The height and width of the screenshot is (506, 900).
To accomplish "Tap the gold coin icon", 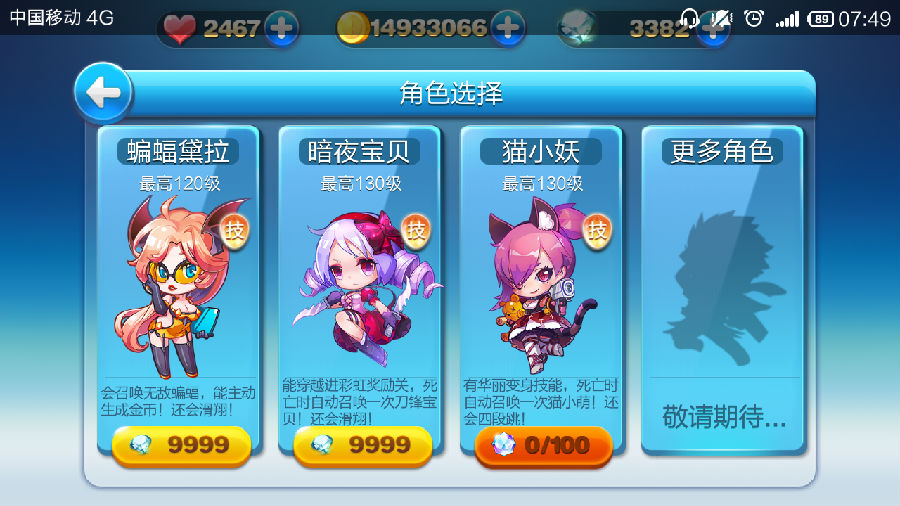I will 352,28.
